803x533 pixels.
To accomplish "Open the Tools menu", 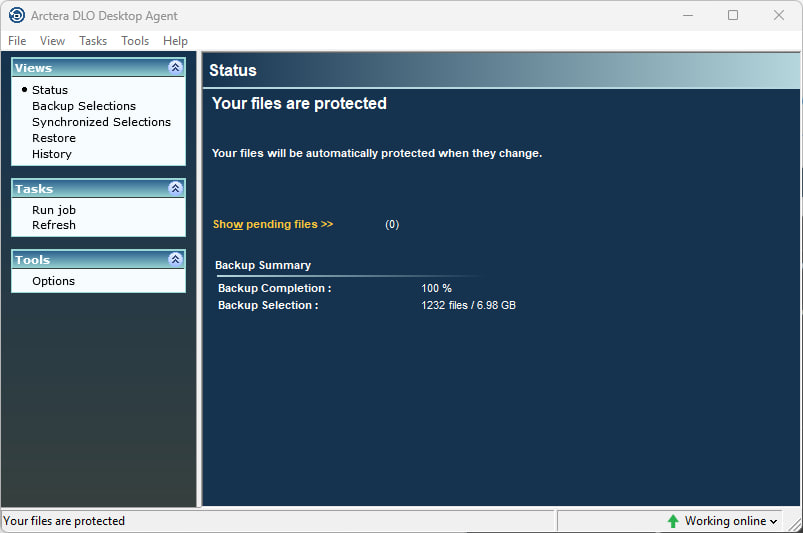I will [x=135, y=41].
